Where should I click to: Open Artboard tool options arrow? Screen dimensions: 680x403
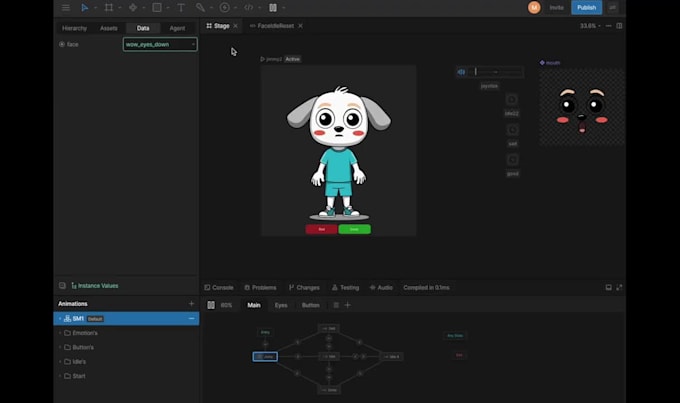[x=120, y=8]
